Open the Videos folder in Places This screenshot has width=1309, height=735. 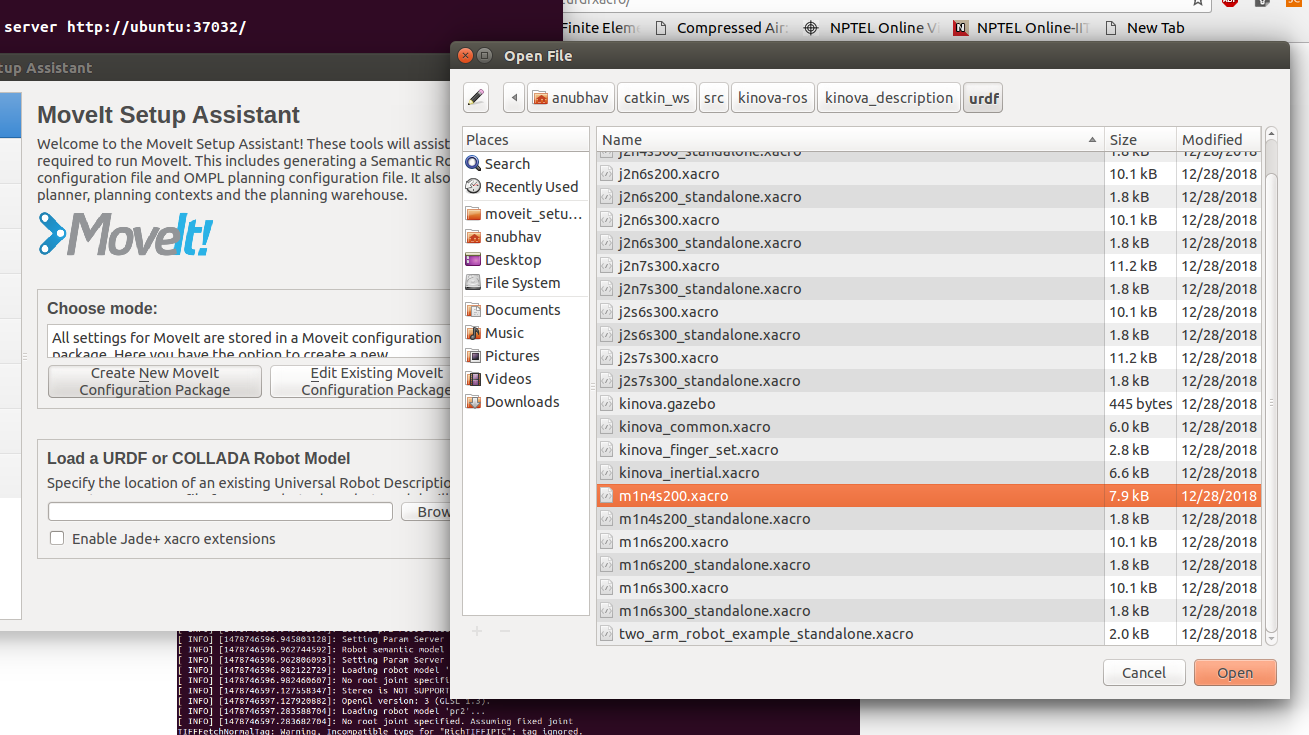click(x=498, y=379)
